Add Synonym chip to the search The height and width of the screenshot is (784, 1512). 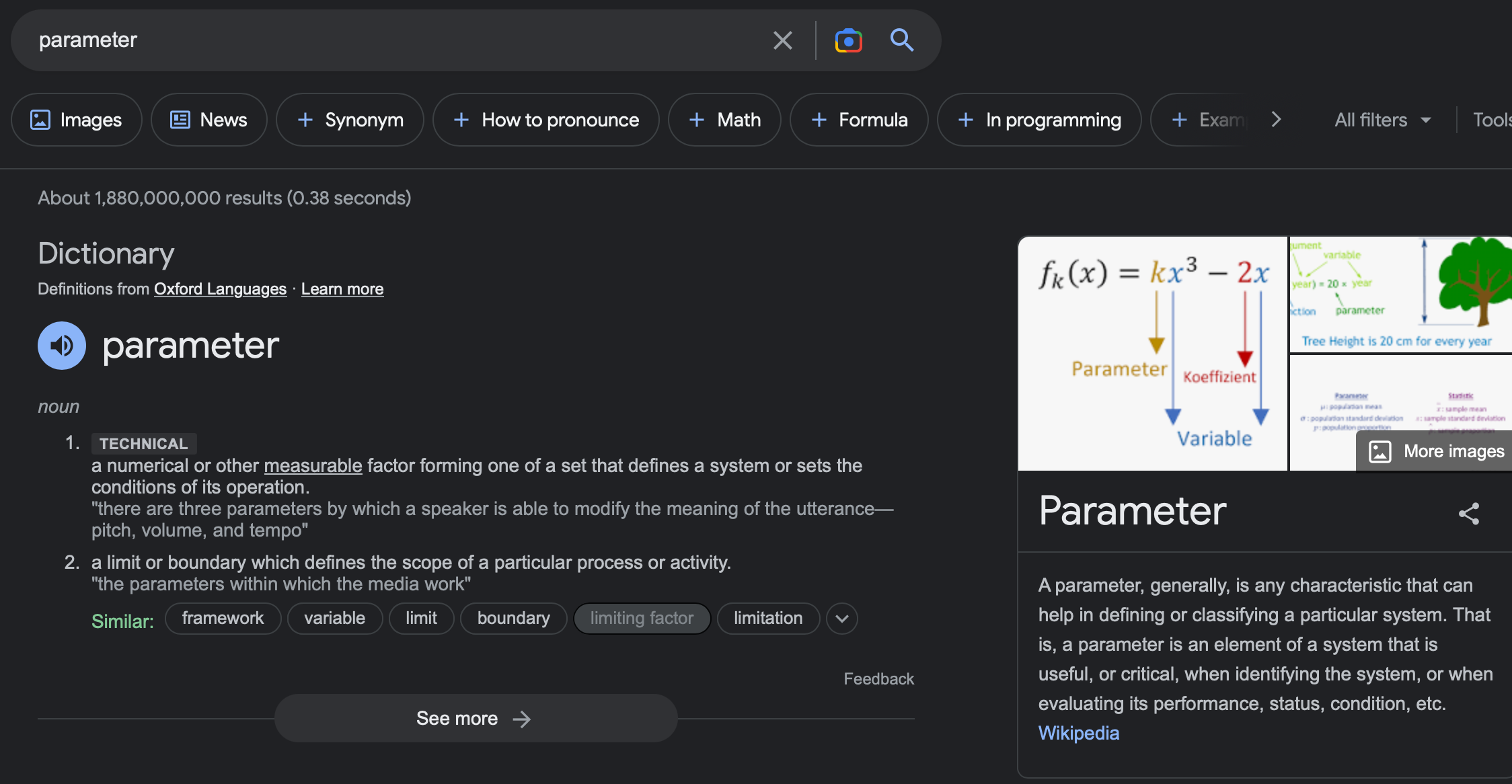pyautogui.click(x=350, y=120)
